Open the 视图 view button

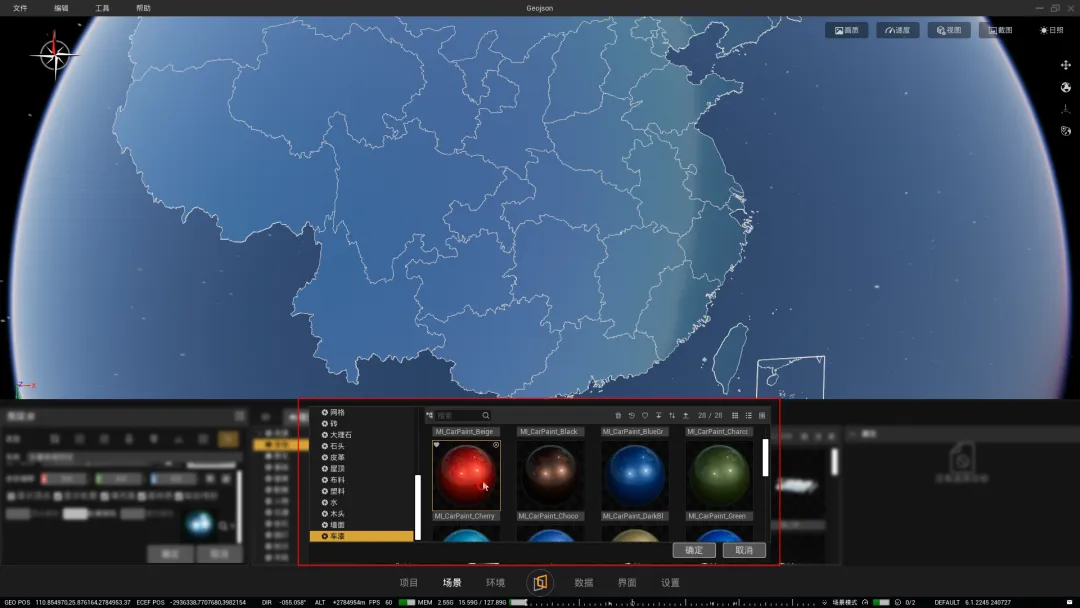click(948, 30)
